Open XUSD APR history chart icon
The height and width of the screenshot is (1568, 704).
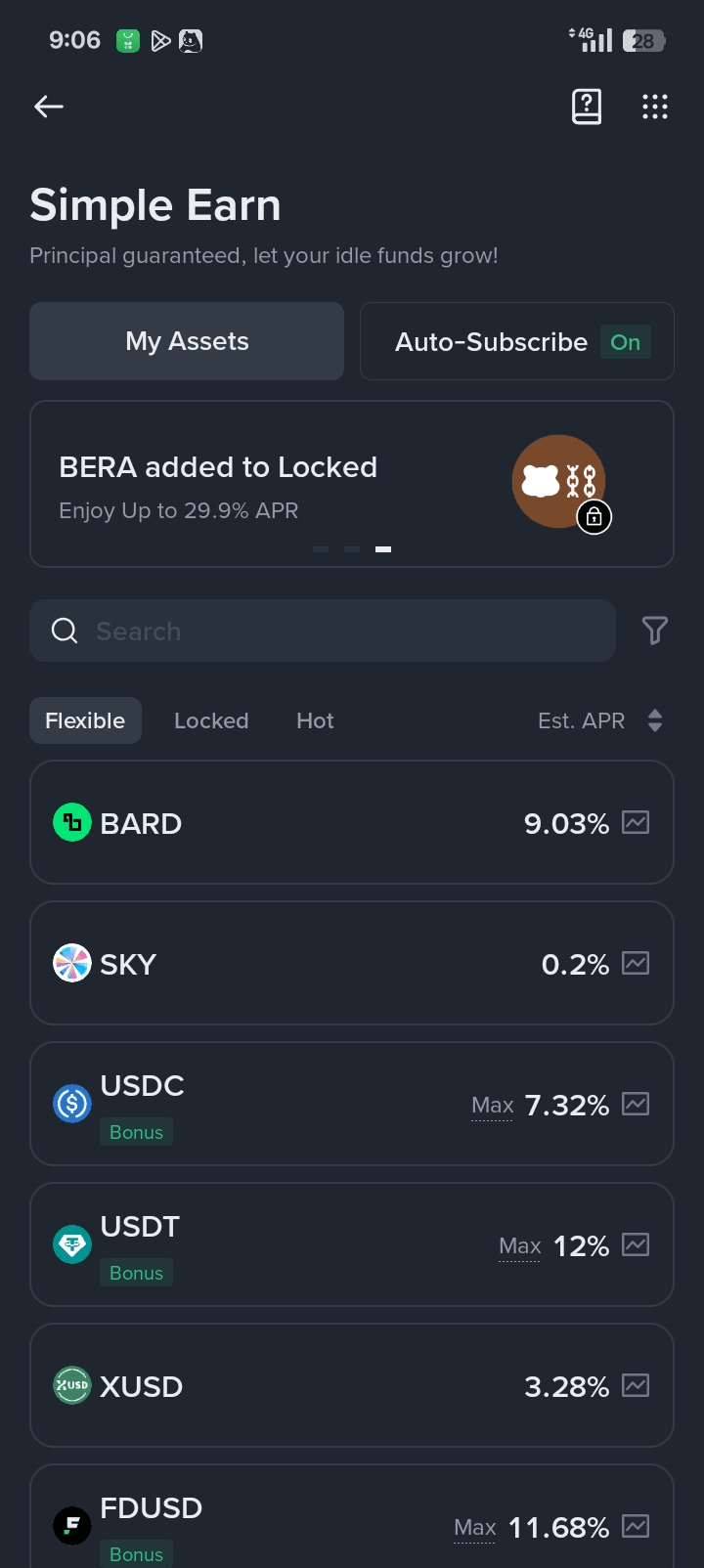point(636,1386)
